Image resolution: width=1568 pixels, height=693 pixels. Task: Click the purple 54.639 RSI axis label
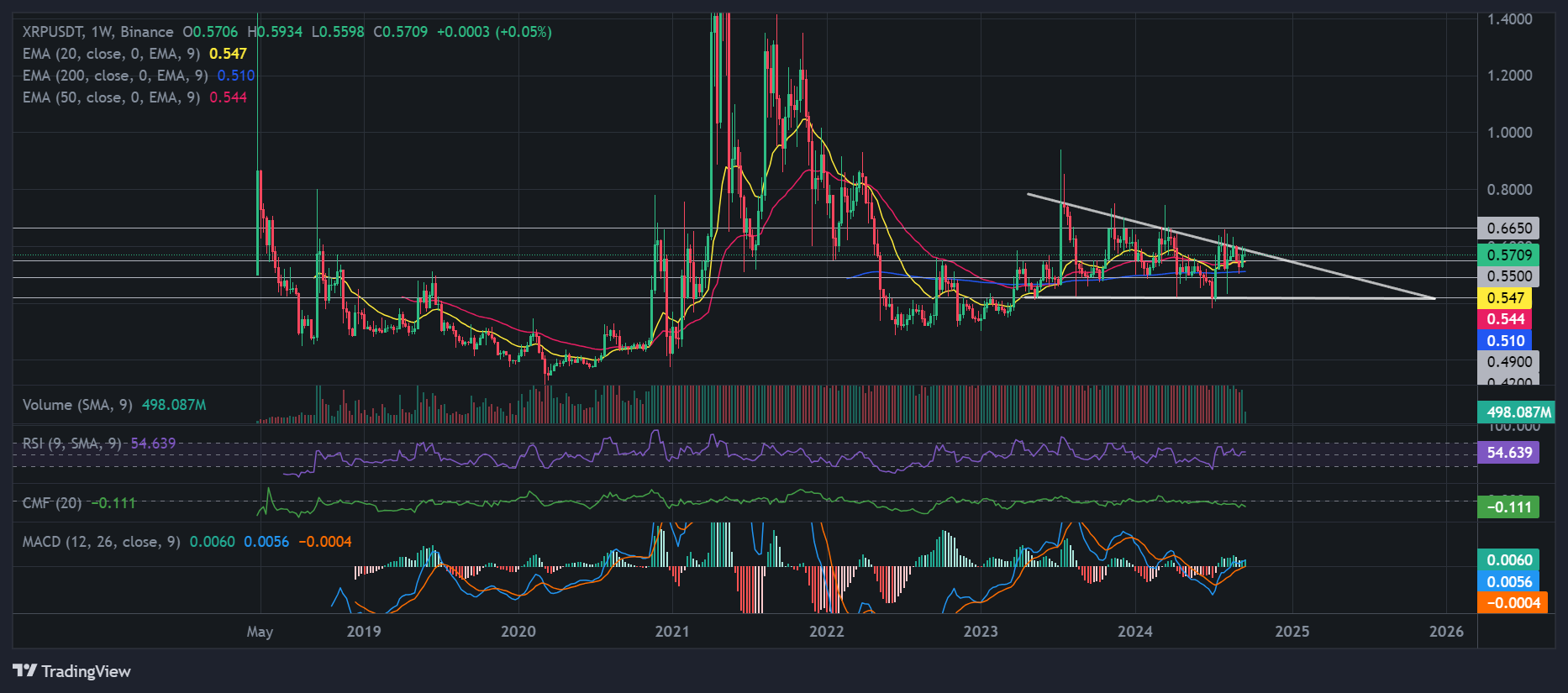coord(1510,453)
